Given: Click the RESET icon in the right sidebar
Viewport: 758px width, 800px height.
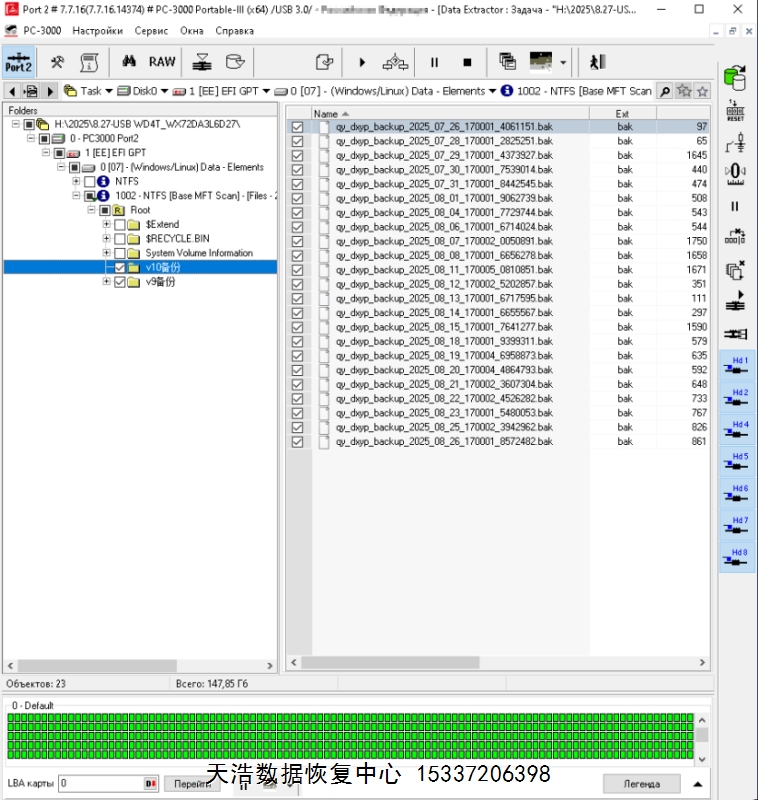Looking at the screenshot, I should point(735,110).
